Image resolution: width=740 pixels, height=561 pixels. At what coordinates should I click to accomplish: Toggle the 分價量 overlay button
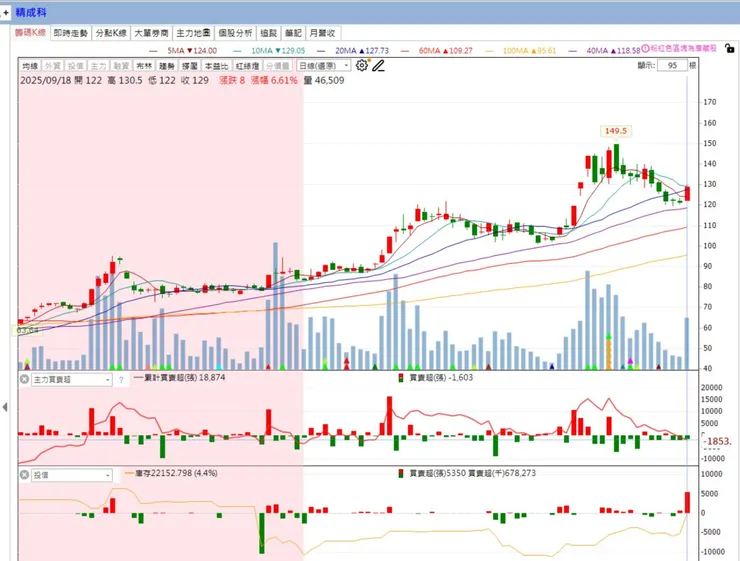[279, 66]
